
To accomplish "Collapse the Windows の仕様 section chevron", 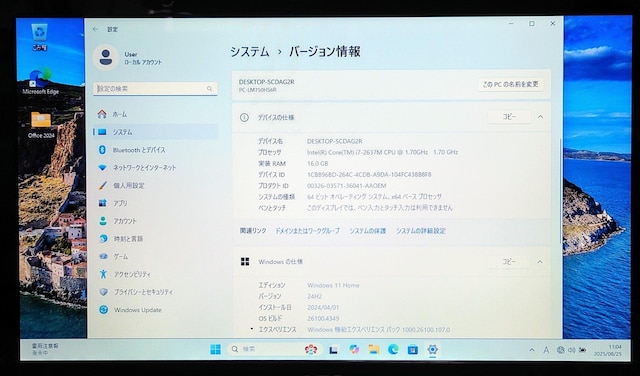I will click(x=540, y=262).
